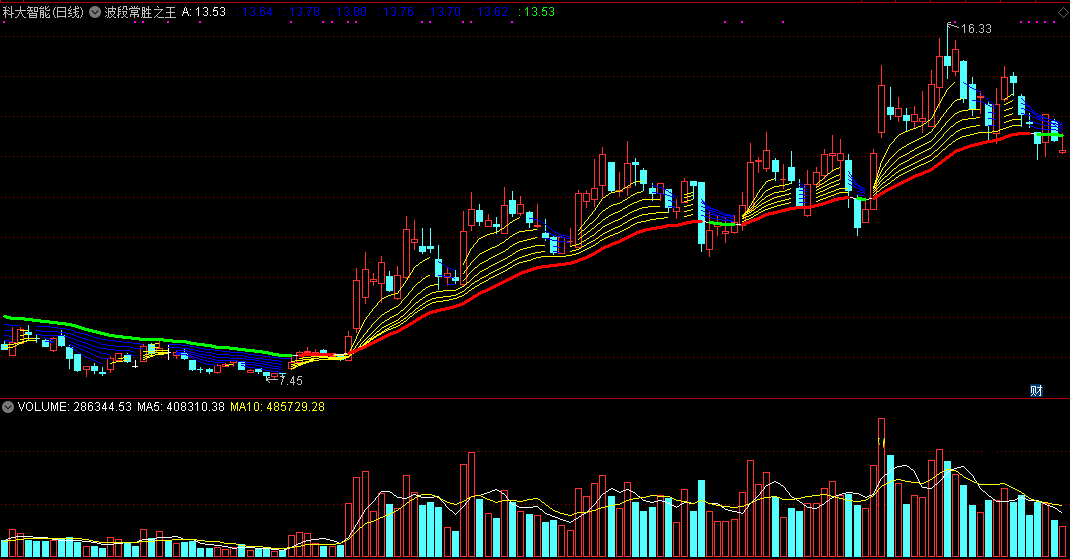Click the blue value 13.80
The height and width of the screenshot is (560, 1070).
(x=351, y=12)
